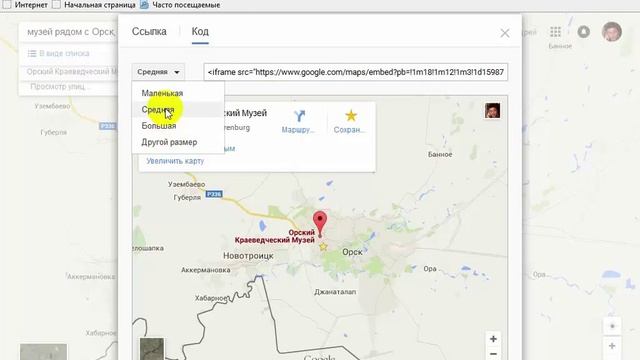Open Часто посещаемые bookmark
This screenshot has height=360, width=640.
pos(180,5)
